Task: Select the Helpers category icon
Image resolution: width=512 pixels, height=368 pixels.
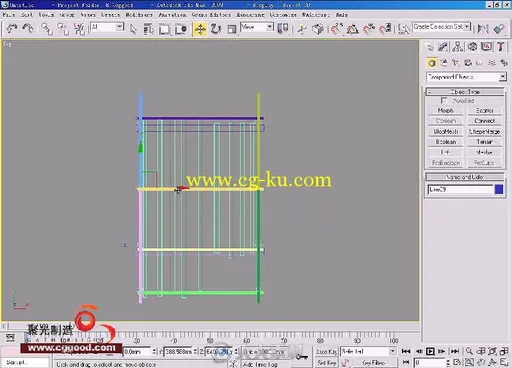Action: (x=479, y=63)
